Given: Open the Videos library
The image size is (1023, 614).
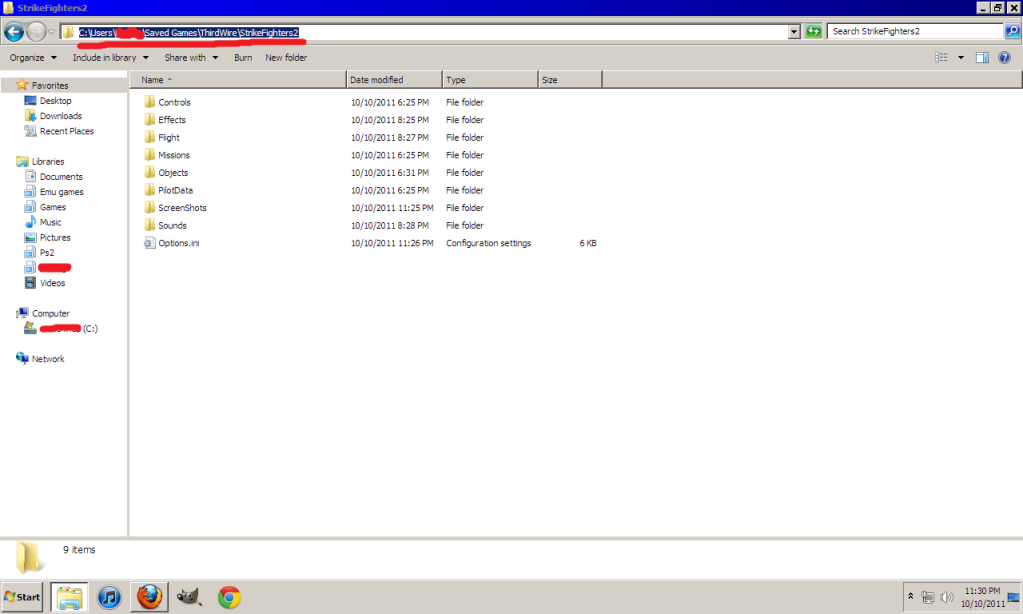Looking at the screenshot, I should 52,283.
